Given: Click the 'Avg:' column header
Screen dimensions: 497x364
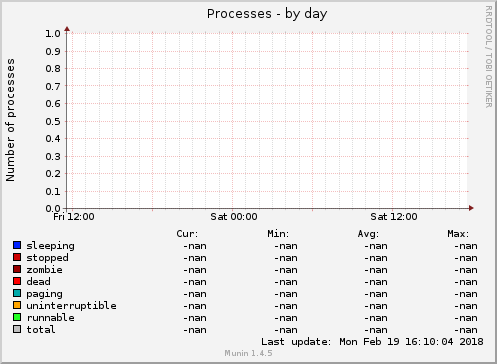Looking at the screenshot, I should (x=368, y=234).
